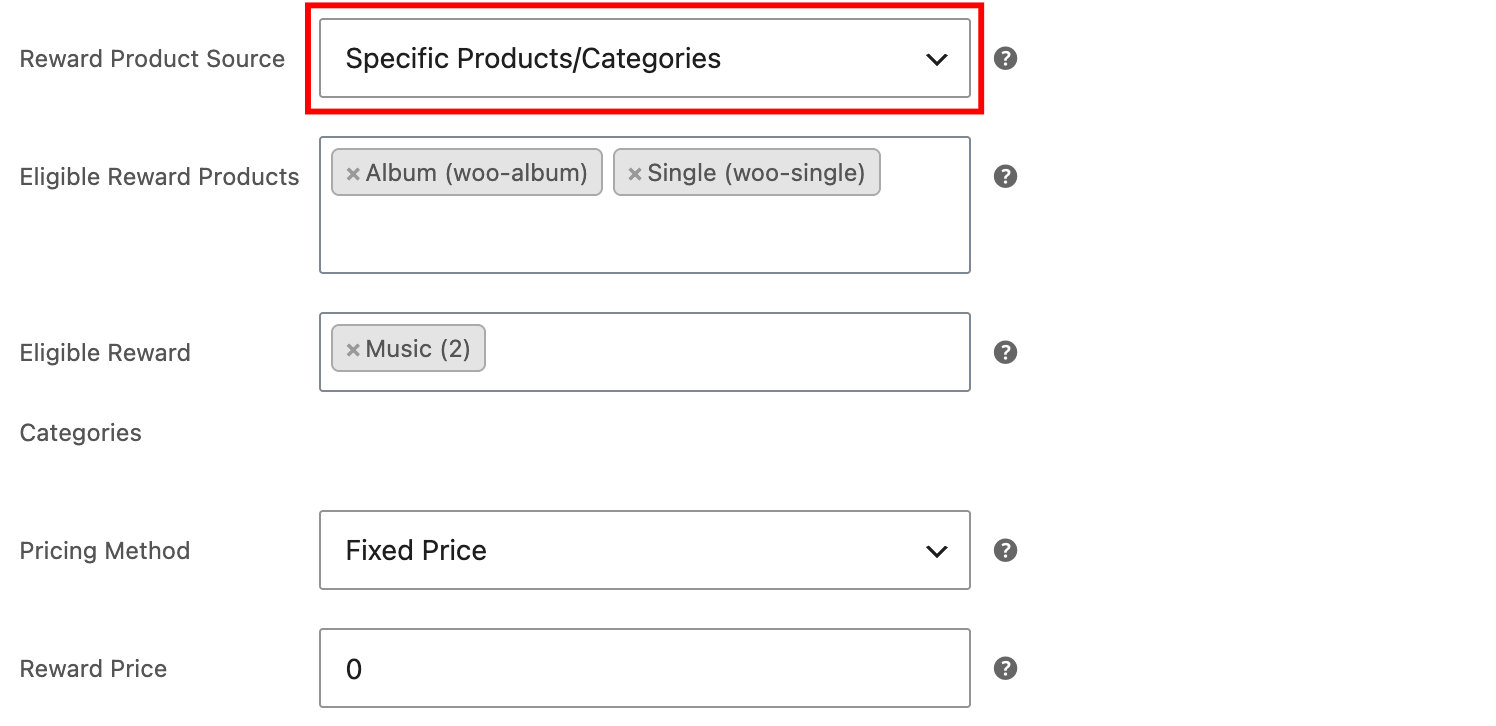Open the Reward Product Source dropdown

[x=645, y=58]
